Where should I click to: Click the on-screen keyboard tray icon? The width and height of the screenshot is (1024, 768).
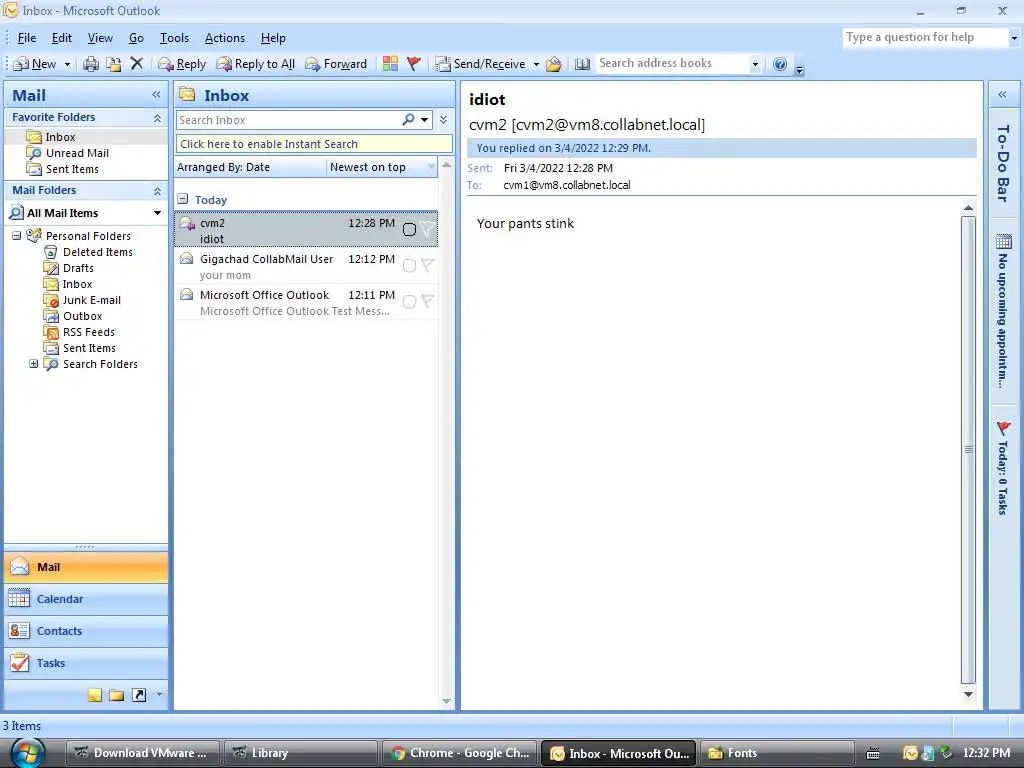tap(873, 754)
